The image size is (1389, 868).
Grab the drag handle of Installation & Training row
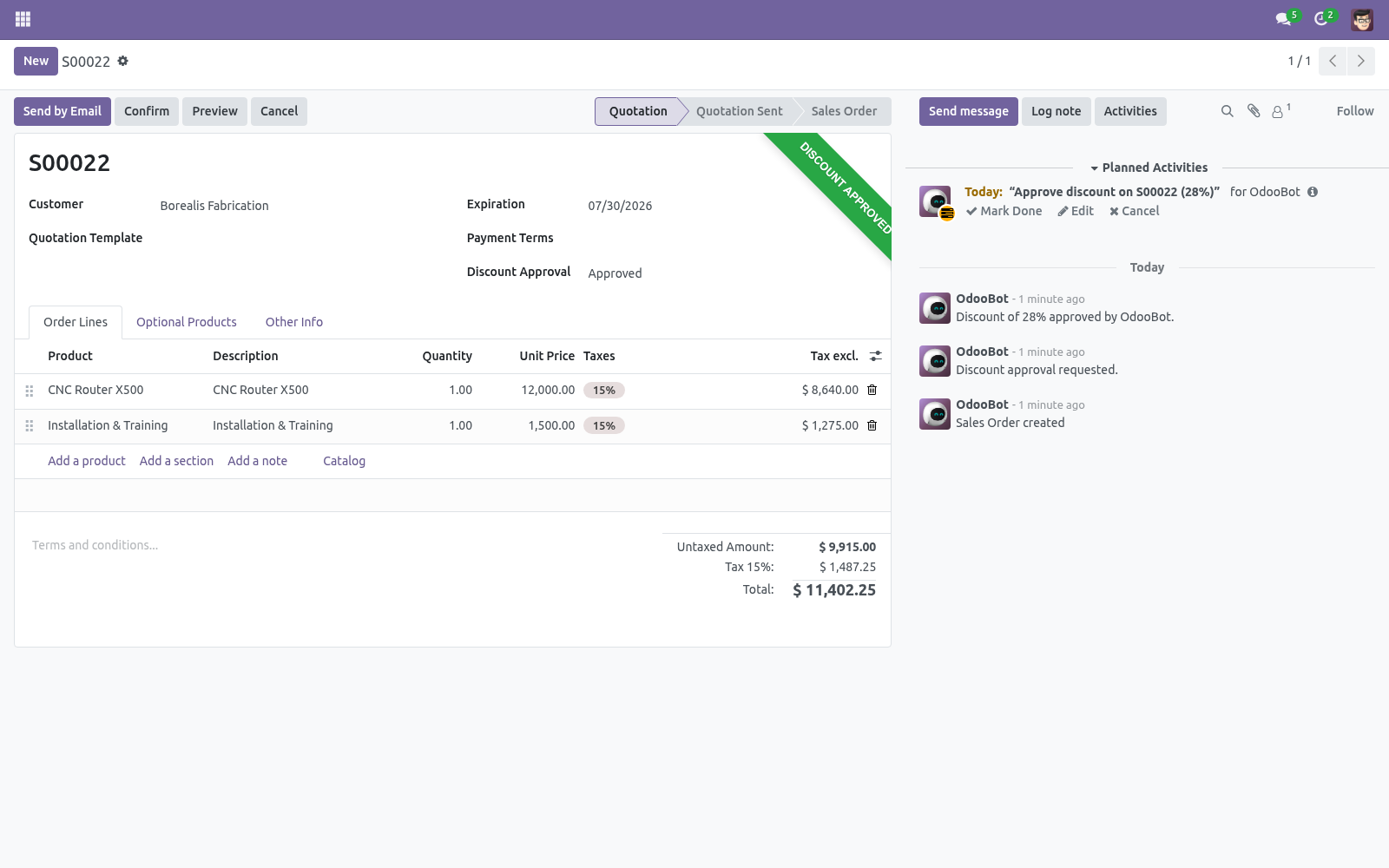(30, 426)
